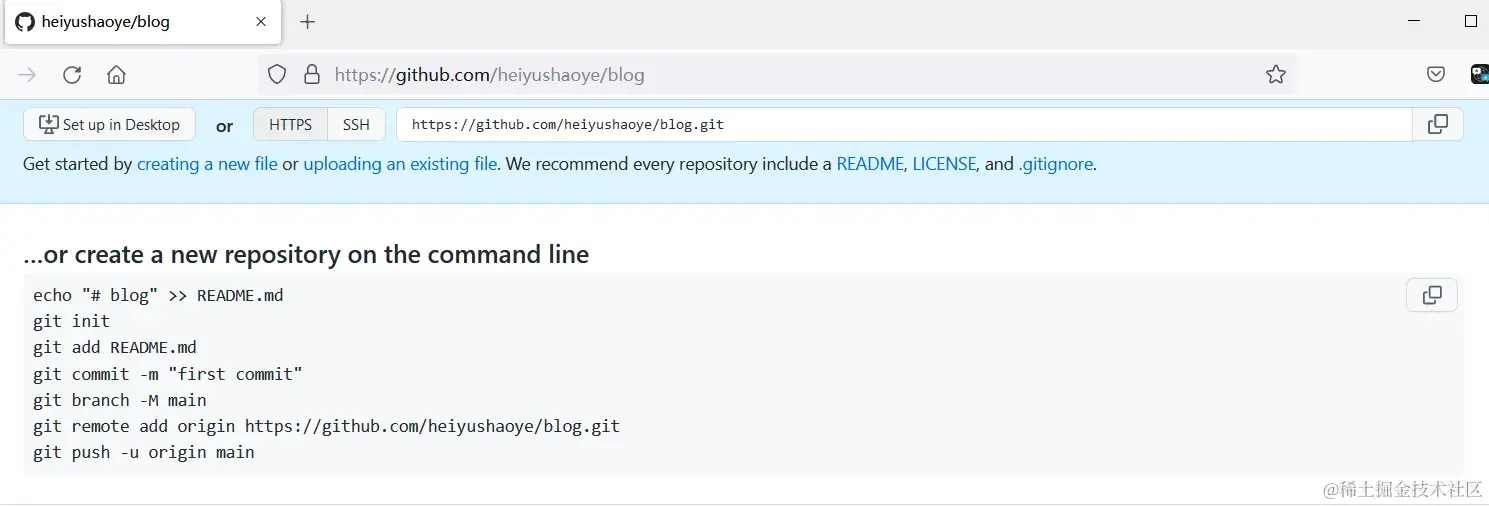
Task: Click the forward navigation arrow
Action: point(28,75)
